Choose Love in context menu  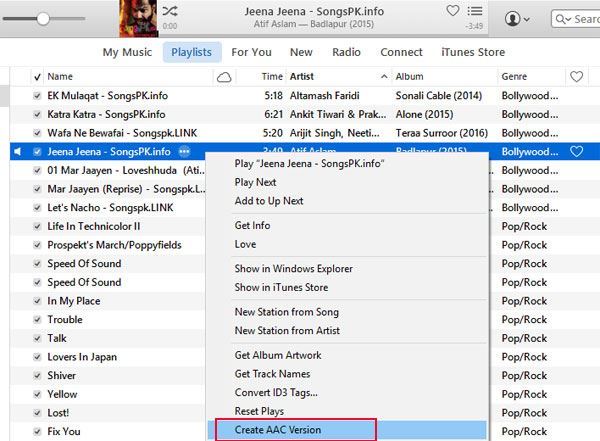click(347, 244)
